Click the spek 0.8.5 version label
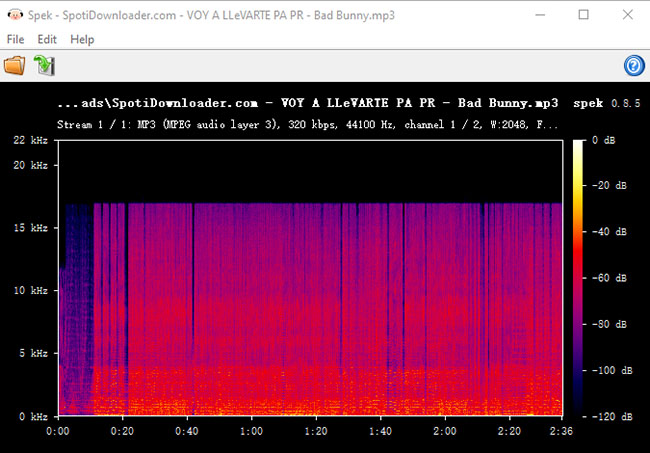 606,103
